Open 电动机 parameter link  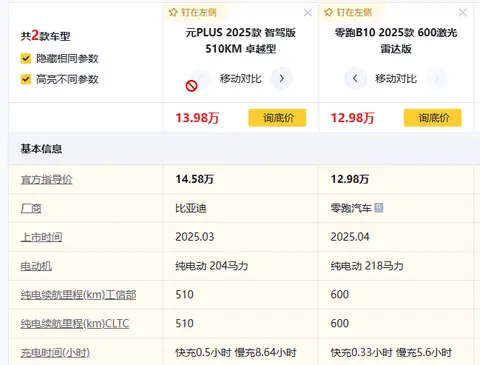click(36, 266)
